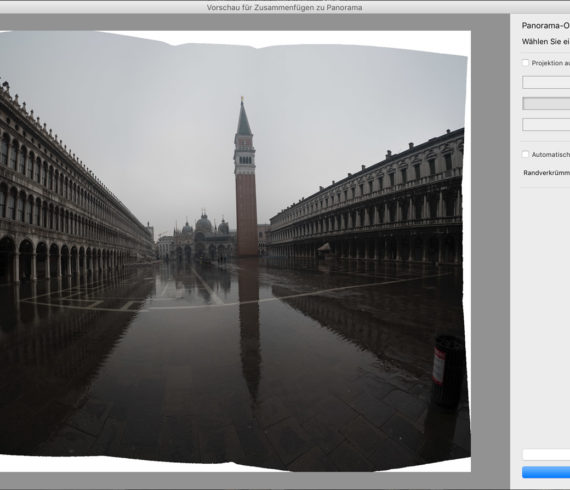570x490 pixels.
Task: Click the 'Panorama-O…' heading
Action: click(546, 25)
